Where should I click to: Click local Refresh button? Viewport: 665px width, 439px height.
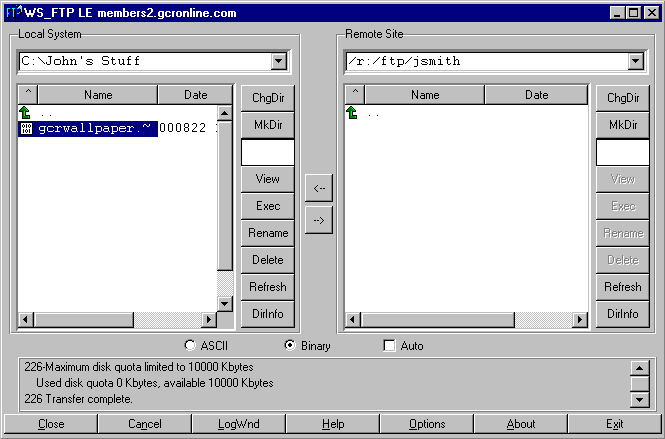tap(268, 287)
